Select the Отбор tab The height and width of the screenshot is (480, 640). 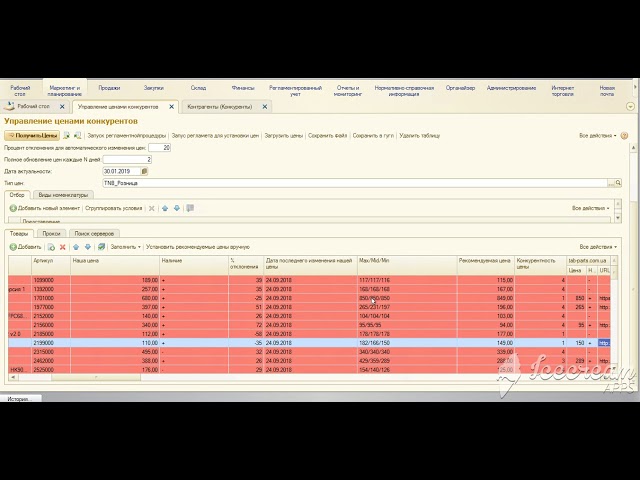[17, 195]
